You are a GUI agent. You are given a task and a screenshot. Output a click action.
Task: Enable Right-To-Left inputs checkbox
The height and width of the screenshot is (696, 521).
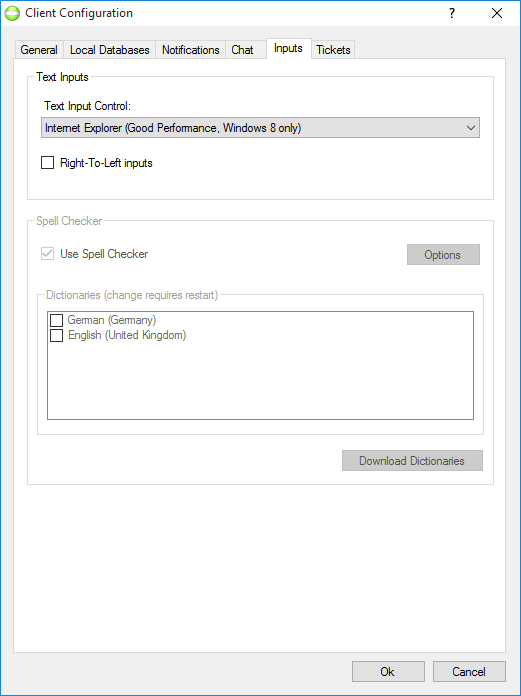[x=47, y=163]
